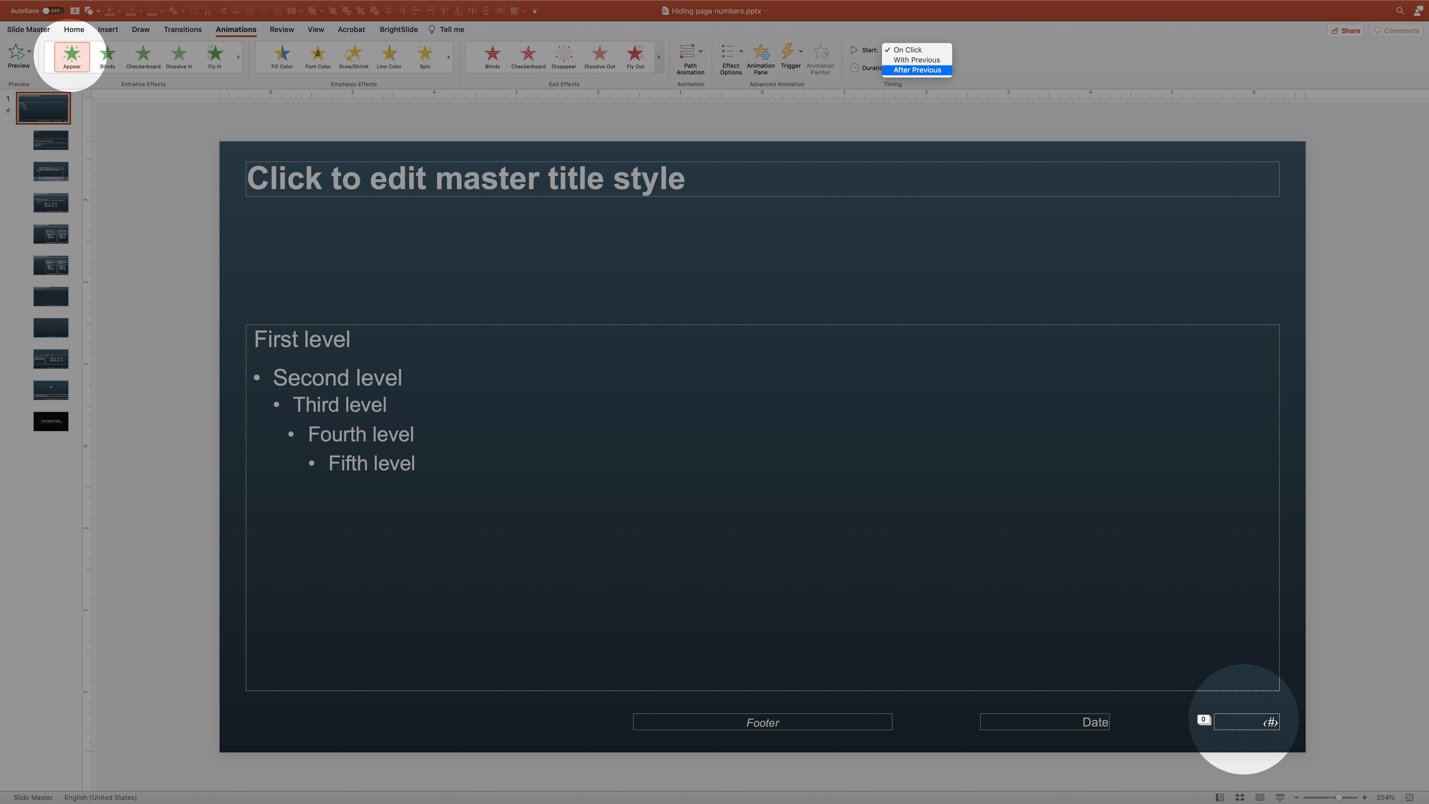Image resolution: width=1429 pixels, height=804 pixels.
Task: Click the 204% zoom level value
Action: coord(1385,797)
